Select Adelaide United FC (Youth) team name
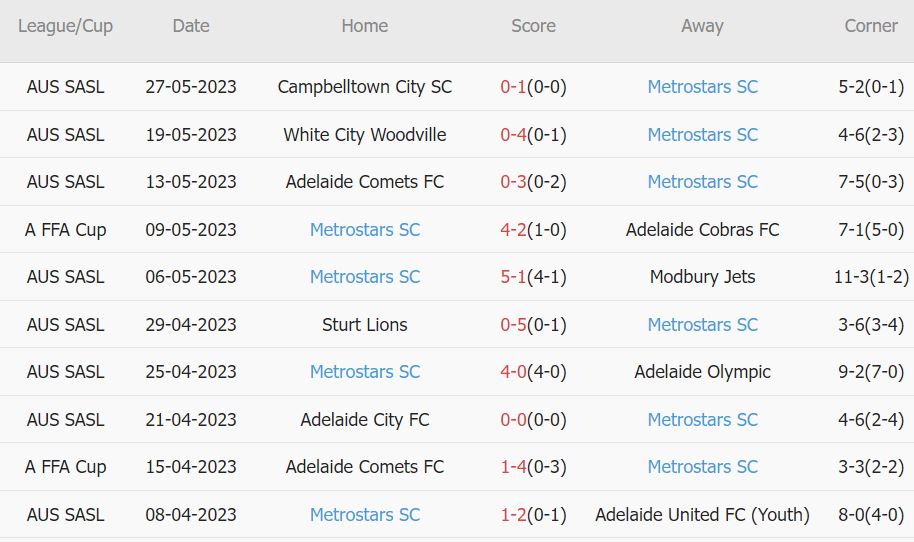This screenshot has width=914, height=542. pos(702,515)
